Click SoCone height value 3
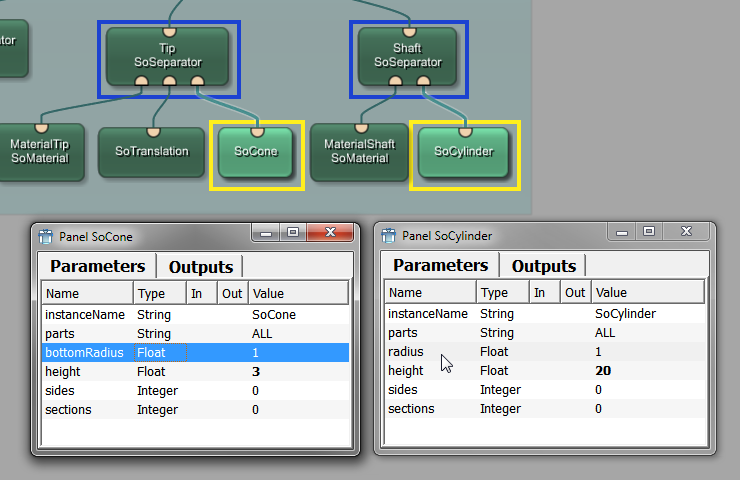 point(255,371)
